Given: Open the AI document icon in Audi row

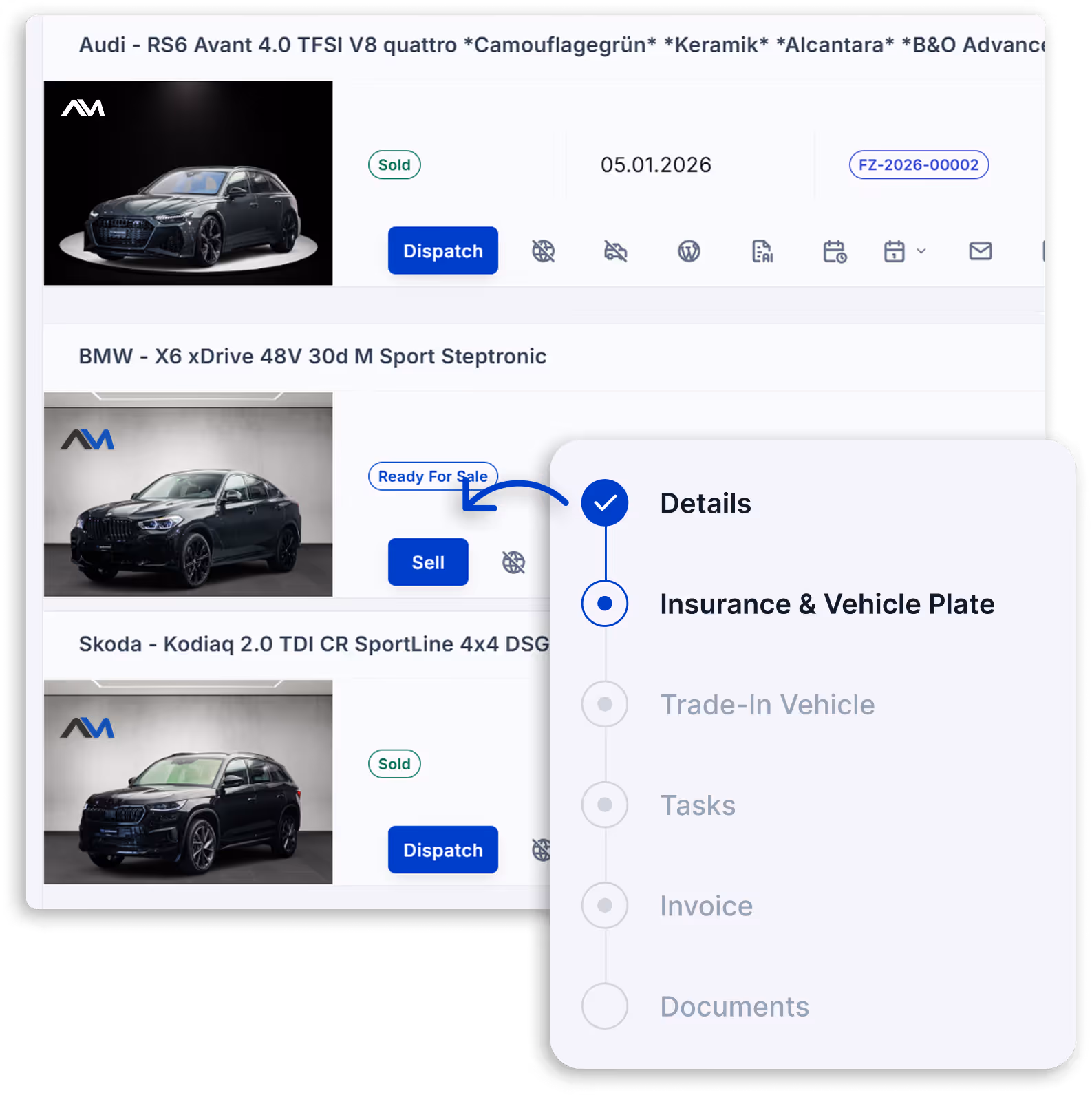Looking at the screenshot, I should click(762, 251).
